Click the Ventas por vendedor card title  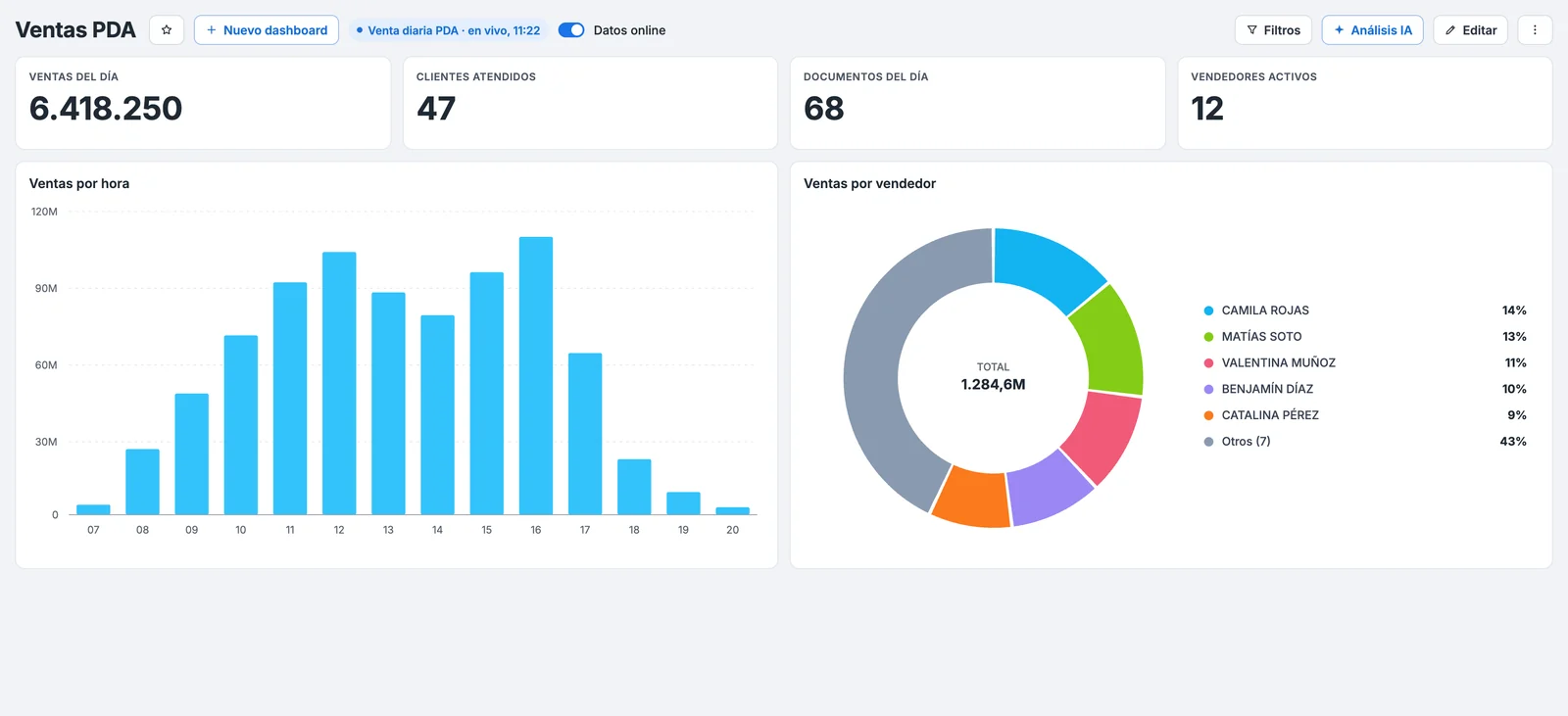[869, 183]
